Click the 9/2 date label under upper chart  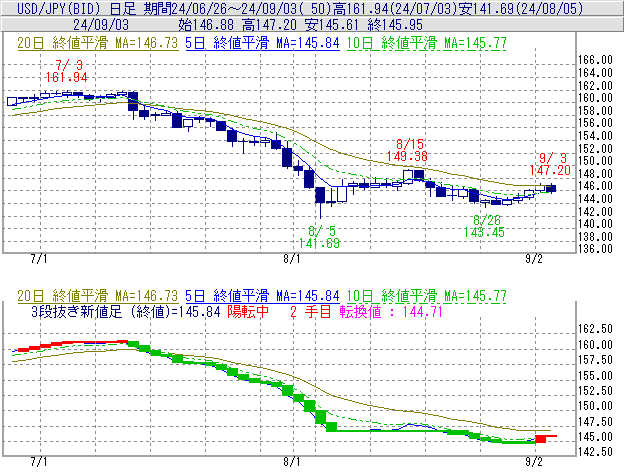click(x=534, y=259)
